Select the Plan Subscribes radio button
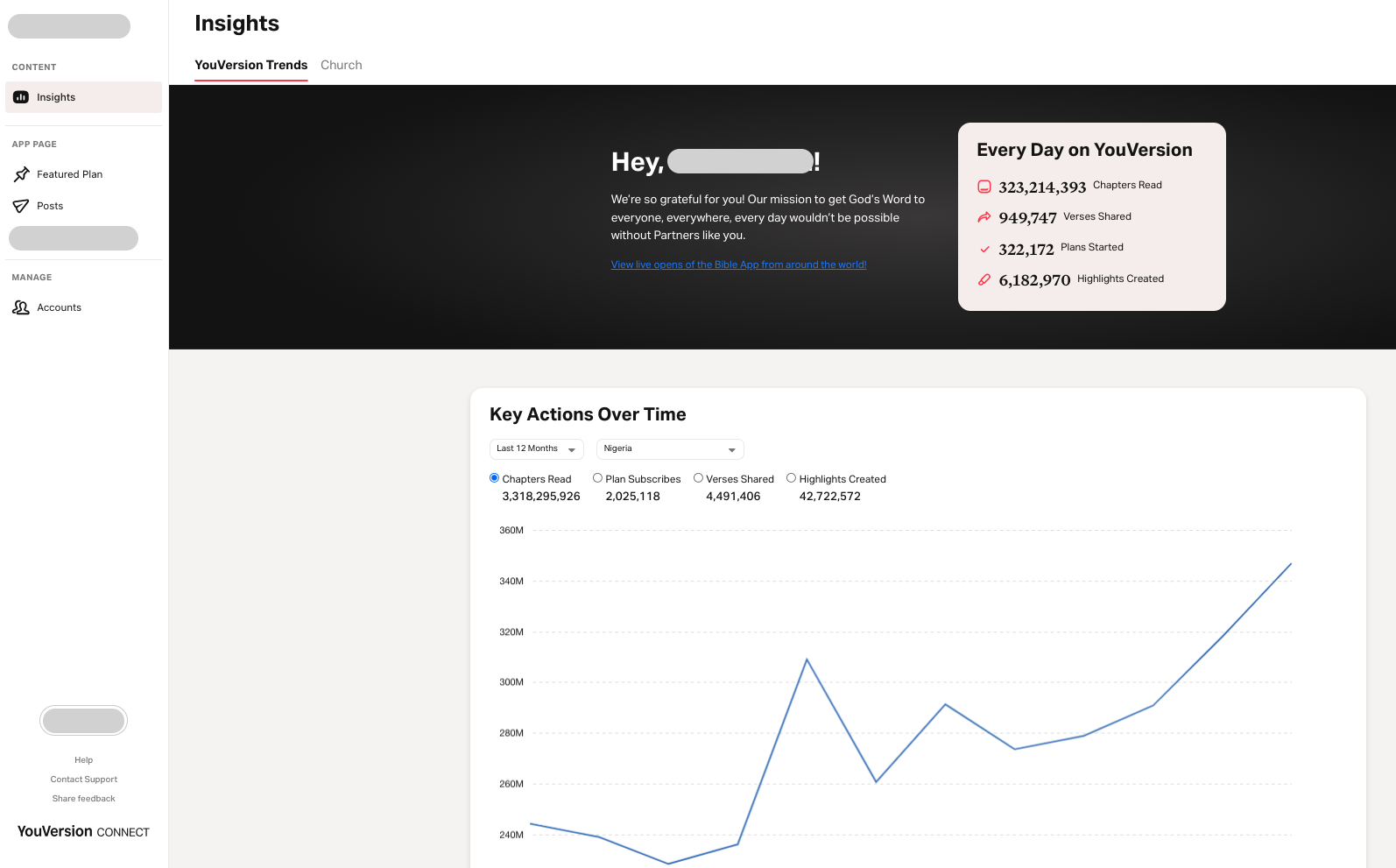1396x868 pixels. 597,478
